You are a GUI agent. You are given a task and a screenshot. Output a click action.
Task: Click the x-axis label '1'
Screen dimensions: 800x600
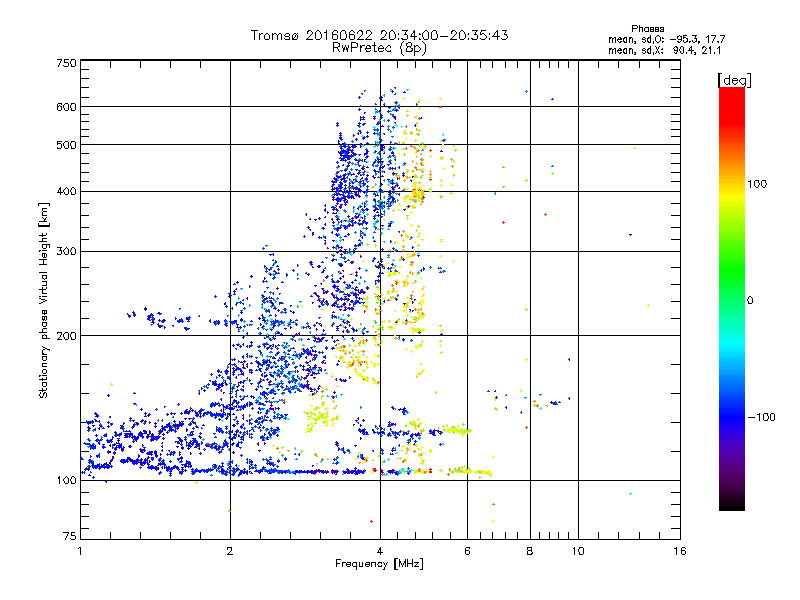[80, 551]
